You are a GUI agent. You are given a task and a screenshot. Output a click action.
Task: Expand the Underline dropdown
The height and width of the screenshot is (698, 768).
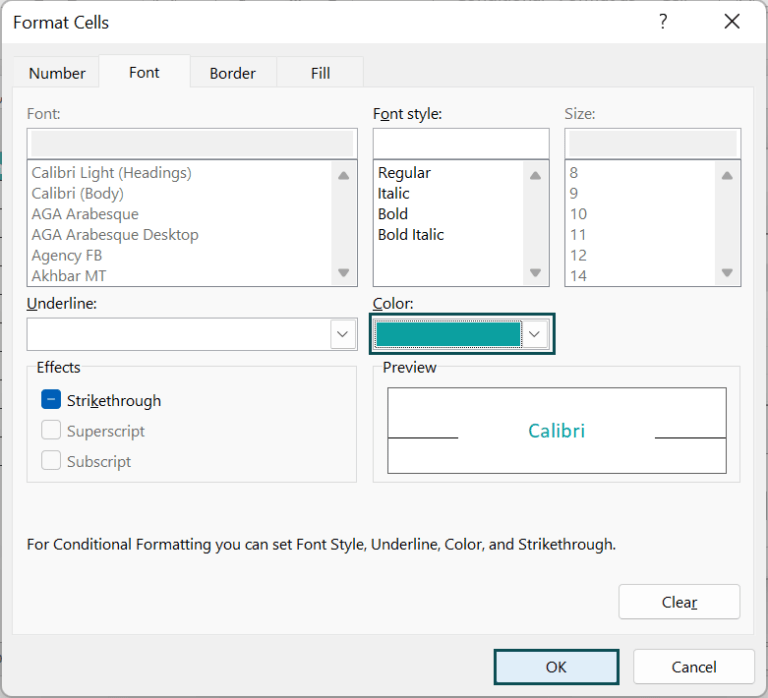click(x=342, y=334)
